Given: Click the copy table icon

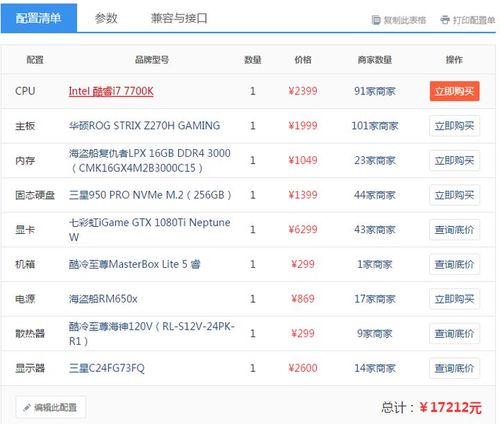Looking at the screenshot, I should (376, 20).
